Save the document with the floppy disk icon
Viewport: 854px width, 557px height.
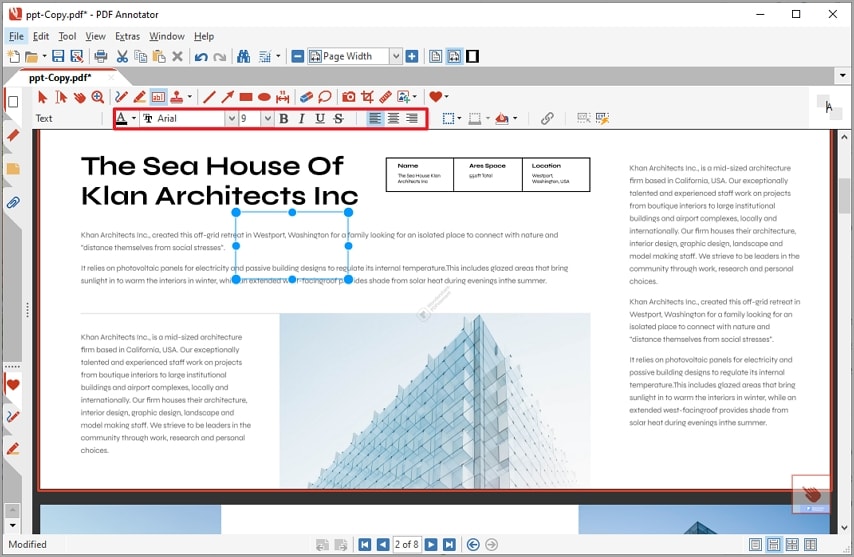(58, 56)
